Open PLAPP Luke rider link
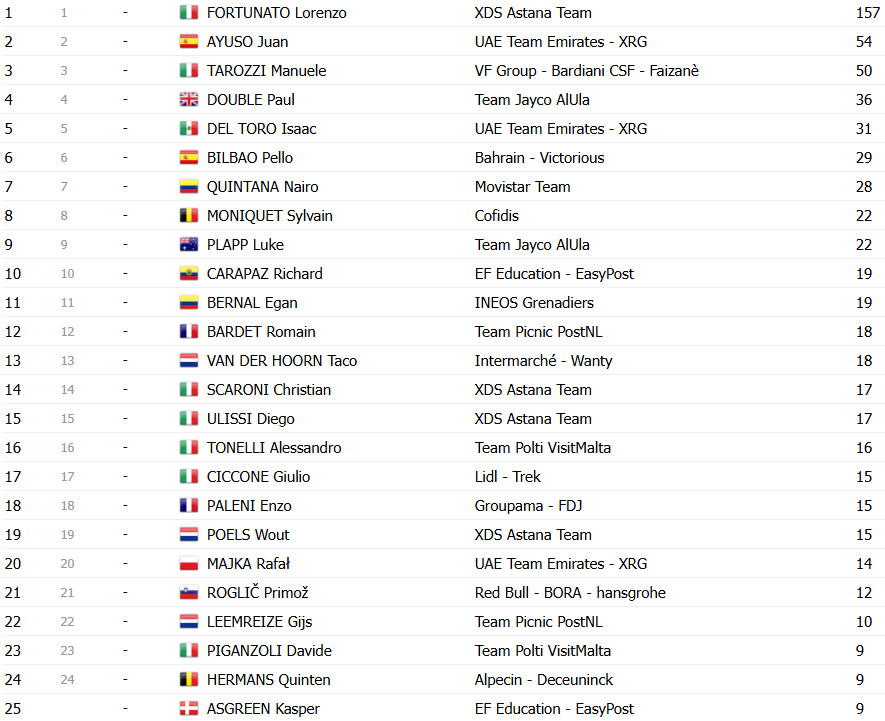The height and width of the screenshot is (721, 885). (245, 244)
